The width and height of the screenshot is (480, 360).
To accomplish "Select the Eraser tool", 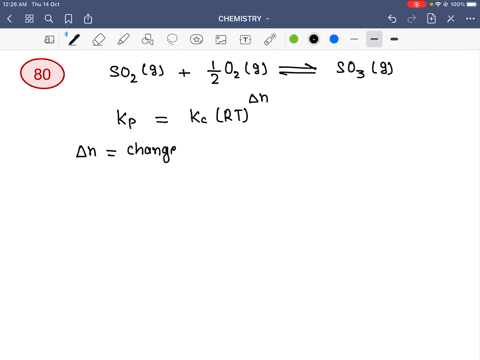I will [99, 40].
